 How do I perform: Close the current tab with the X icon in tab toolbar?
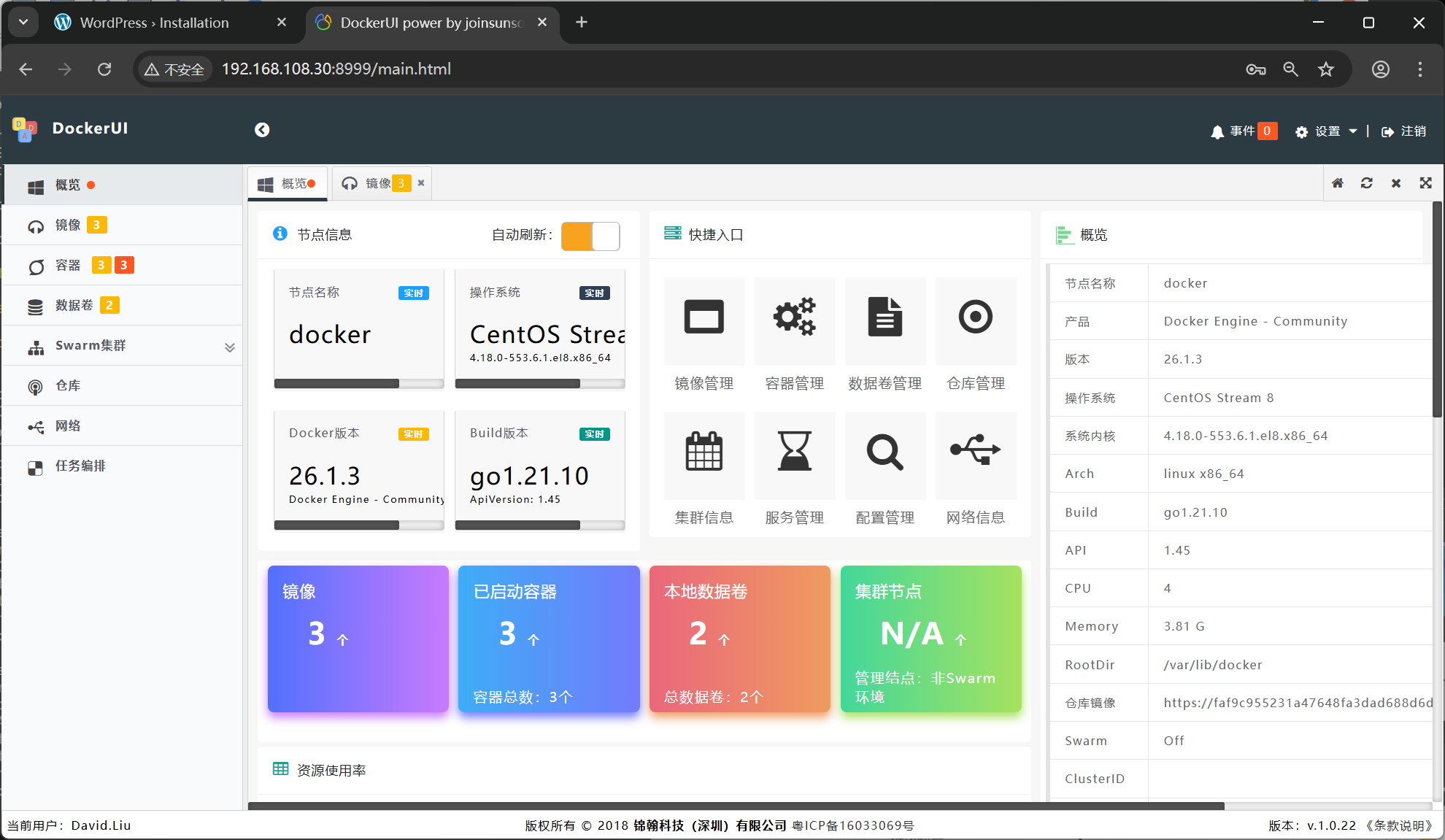click(1395, 183)
